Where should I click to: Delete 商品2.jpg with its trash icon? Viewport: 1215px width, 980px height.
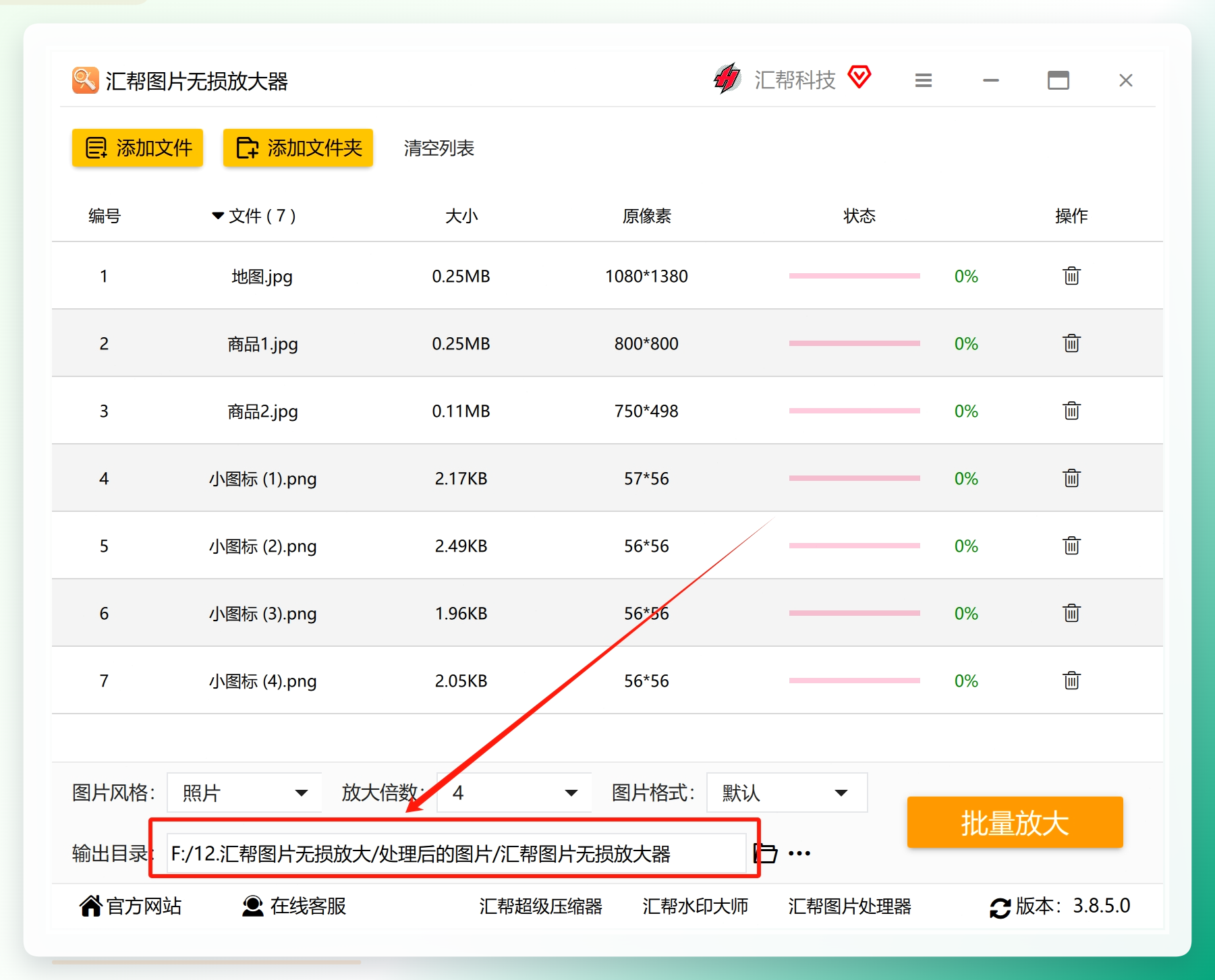1071,411
